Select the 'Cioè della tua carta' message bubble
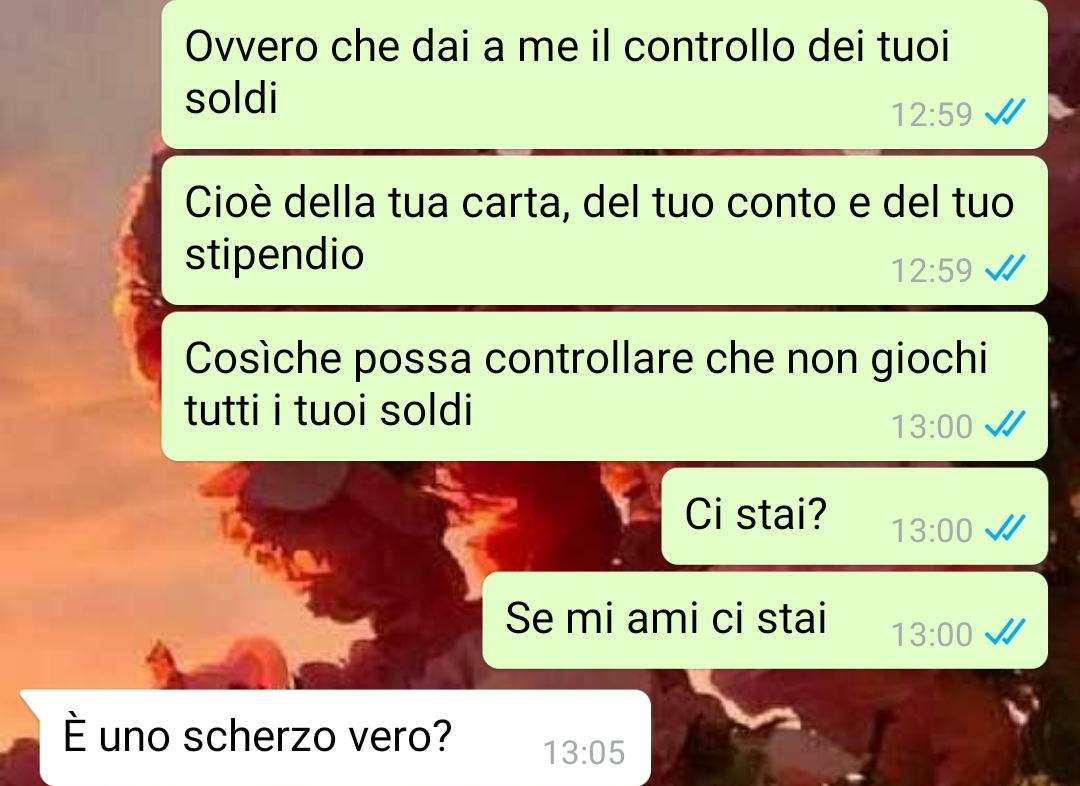This screenshot has height=786, width=1080. coord(604,230)
